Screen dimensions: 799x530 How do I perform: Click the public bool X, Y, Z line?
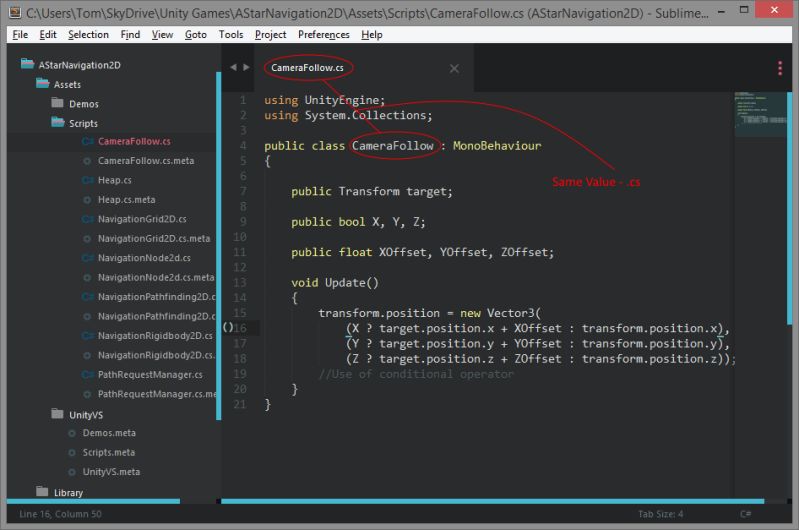(x=358, y=222)
